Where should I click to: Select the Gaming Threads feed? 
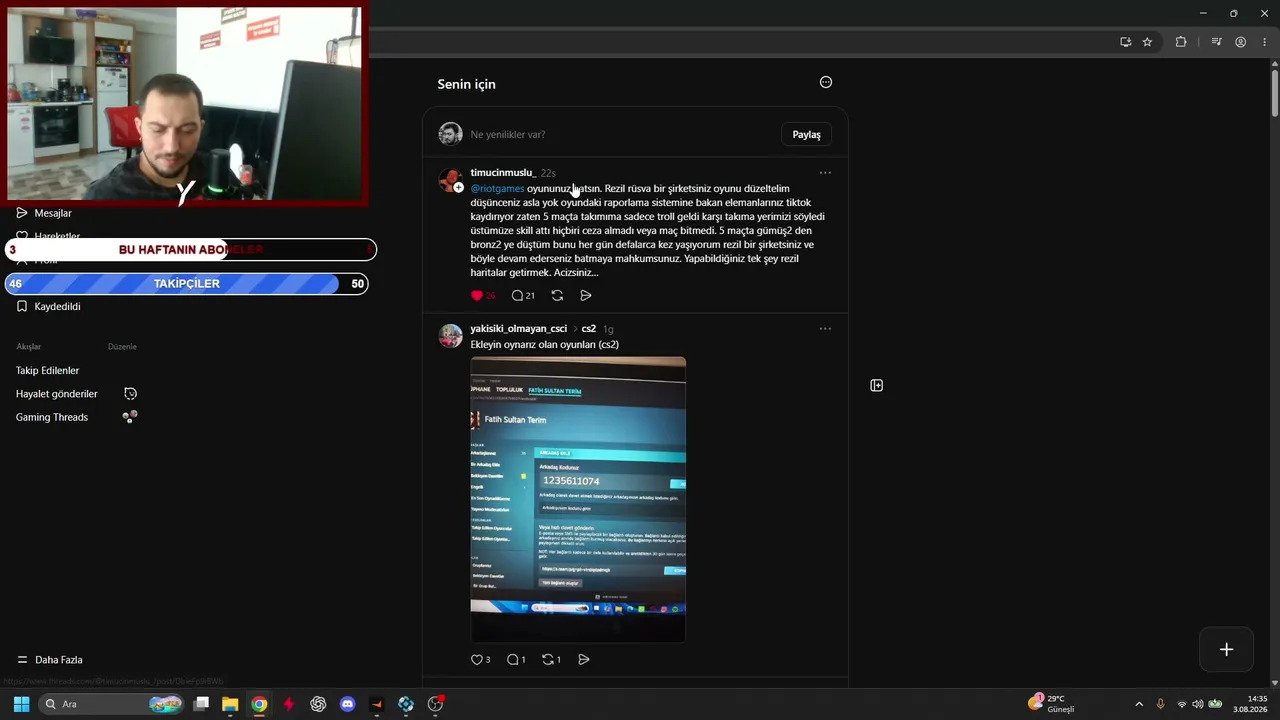(52, 418)
